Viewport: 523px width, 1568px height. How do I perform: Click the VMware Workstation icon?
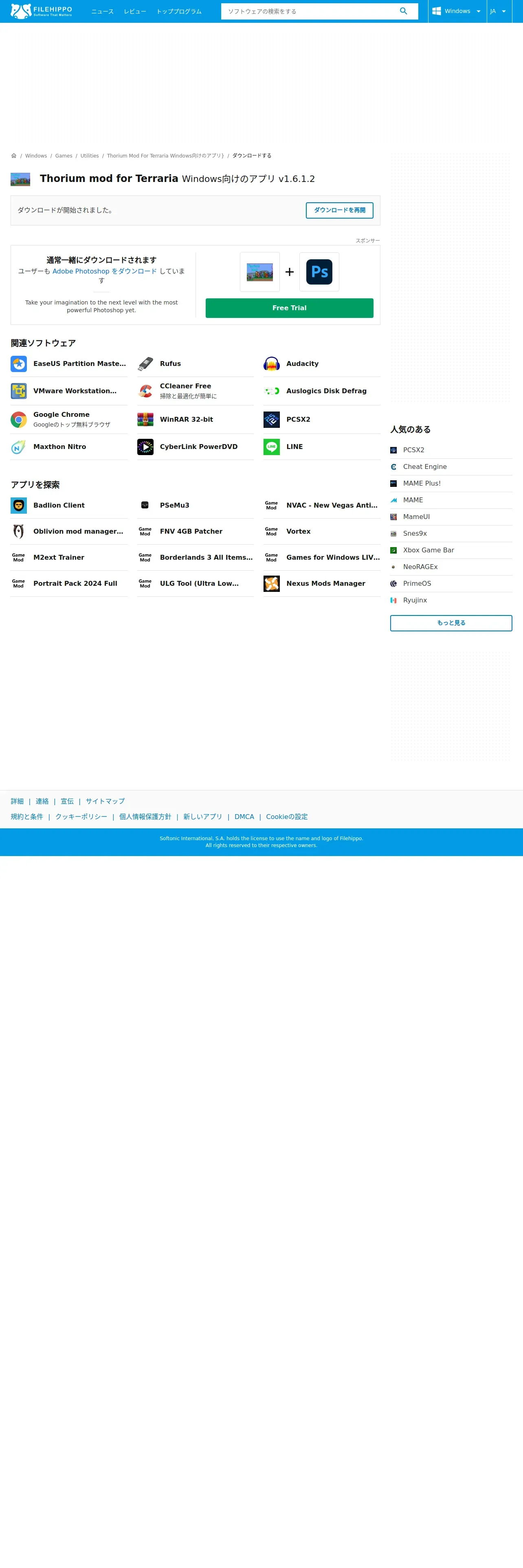[19, 391]
